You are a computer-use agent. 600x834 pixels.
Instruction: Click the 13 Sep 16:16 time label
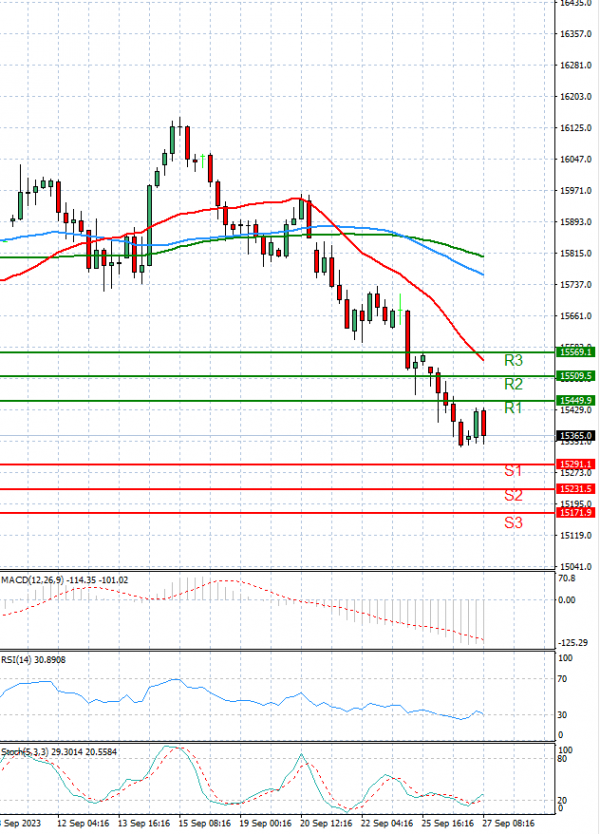pyautogui.click(x=144, y=824)
